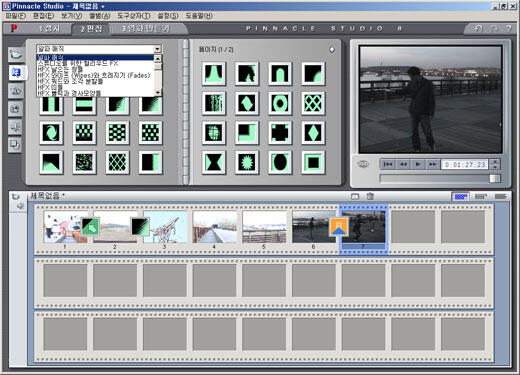Select storyboard clip number 4
520x375 pixels.
(215, 227)
